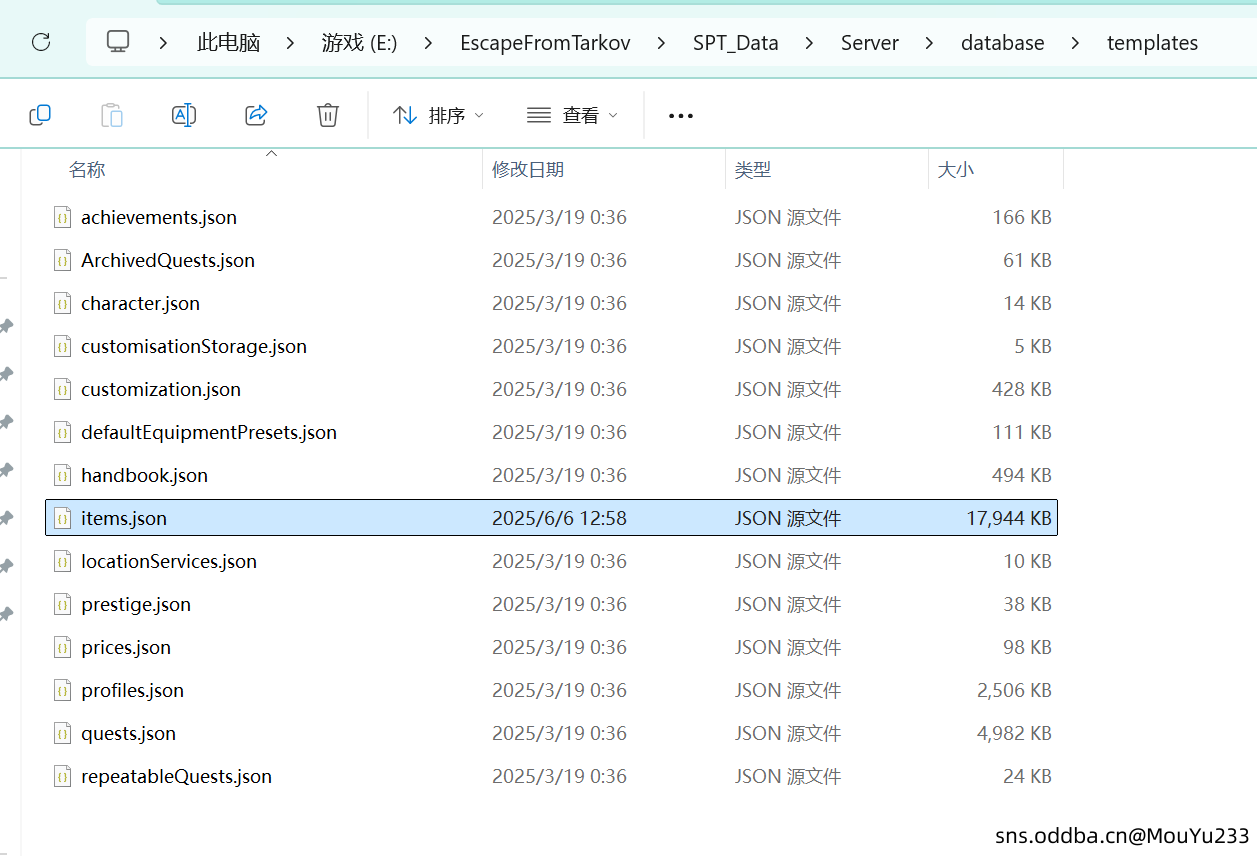Rename the selected file via toolbar icon

(x=184, y=115)
